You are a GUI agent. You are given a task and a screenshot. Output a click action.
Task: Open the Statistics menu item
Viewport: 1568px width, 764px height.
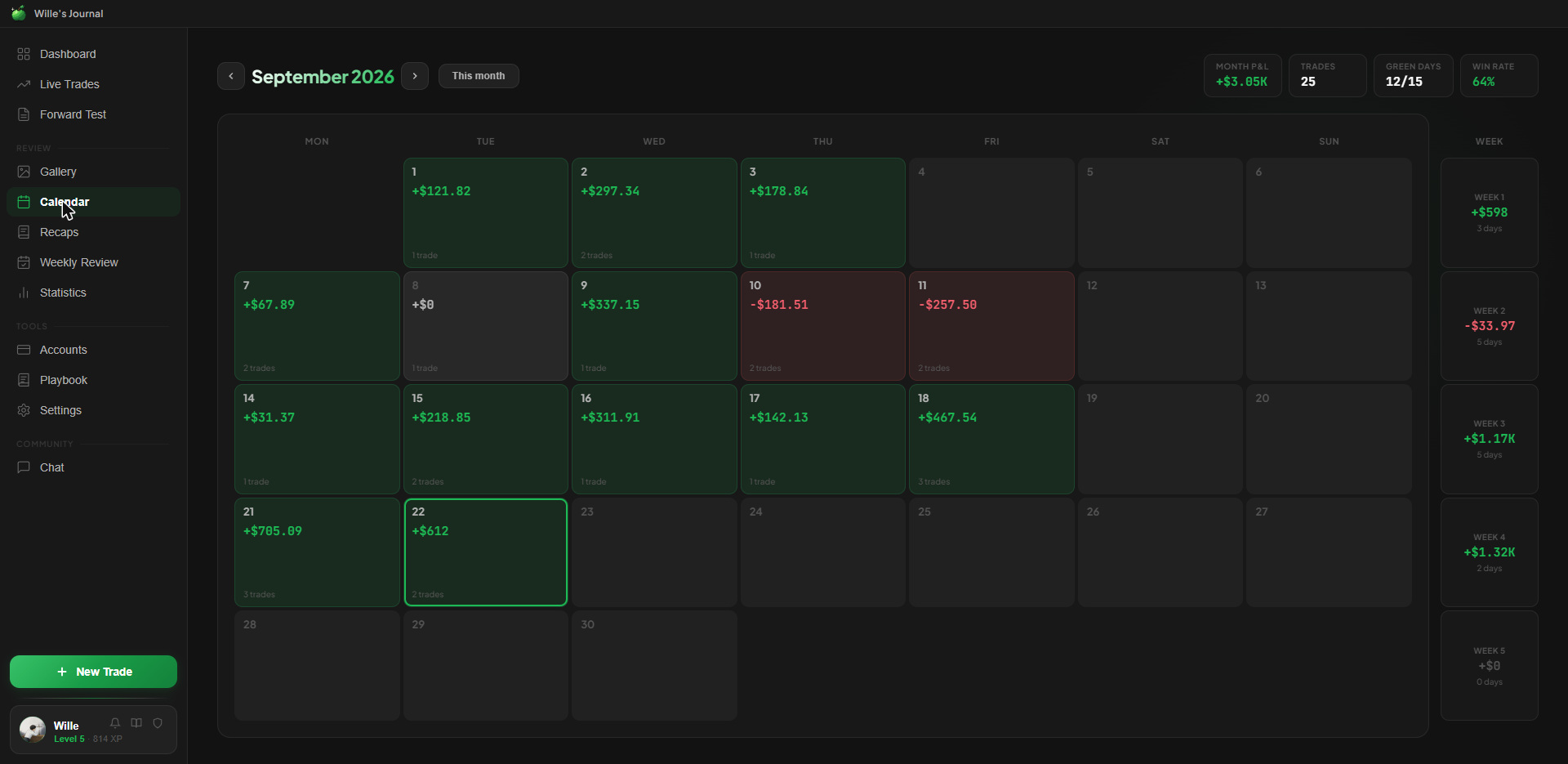(x=93, y=293)
